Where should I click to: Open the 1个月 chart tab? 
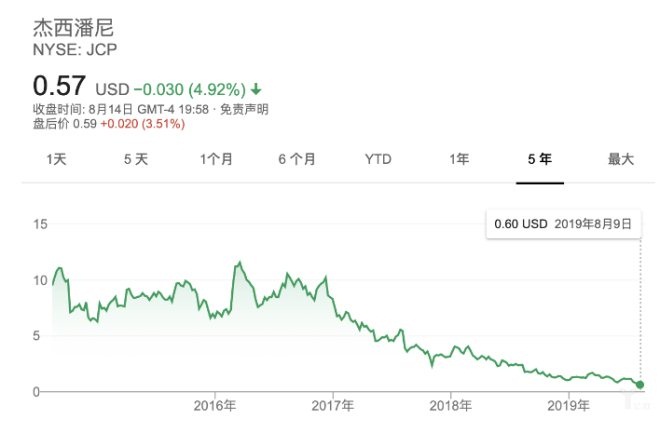pyautogui.click(x=216, y=159)
